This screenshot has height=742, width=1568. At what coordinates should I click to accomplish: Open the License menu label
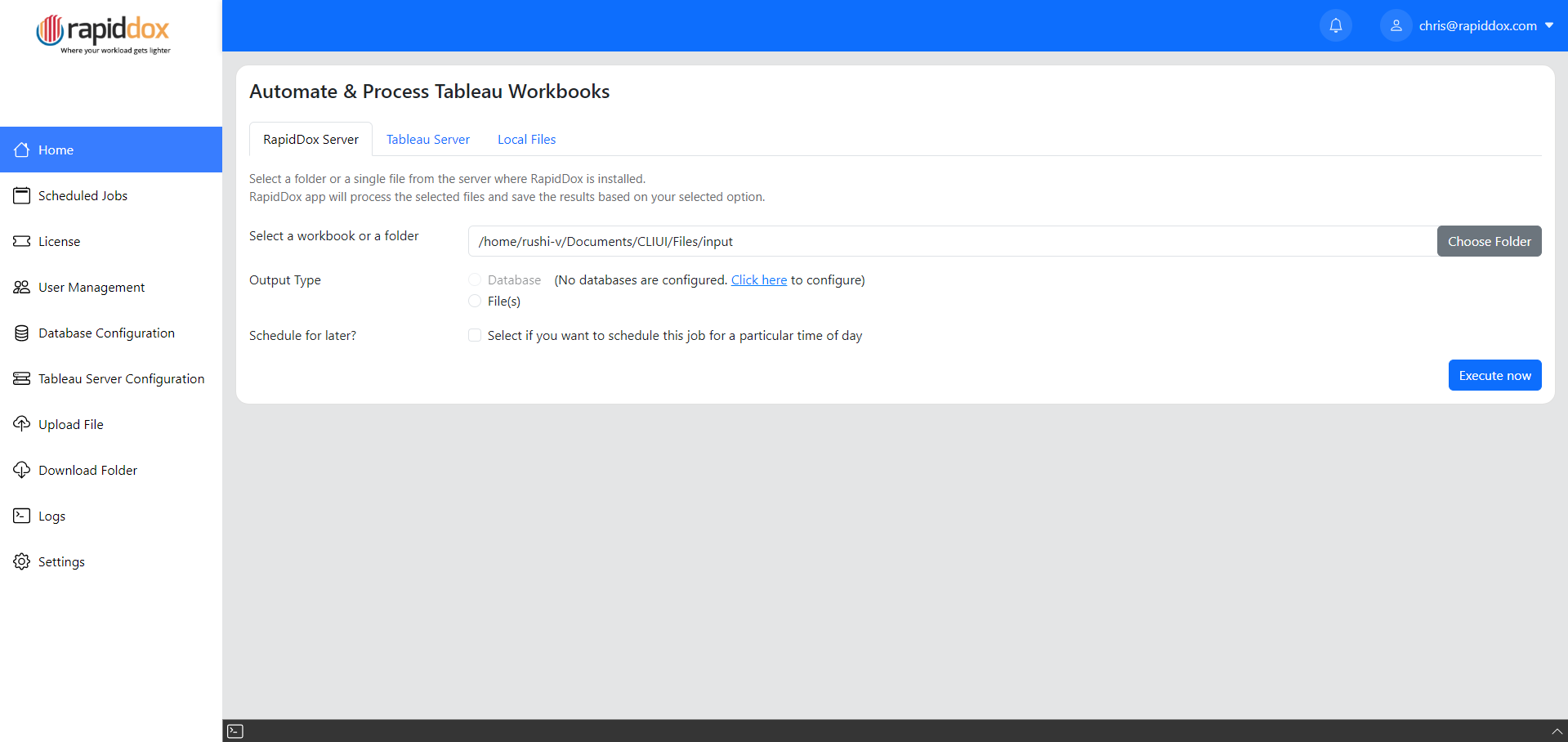pos(59,241)
